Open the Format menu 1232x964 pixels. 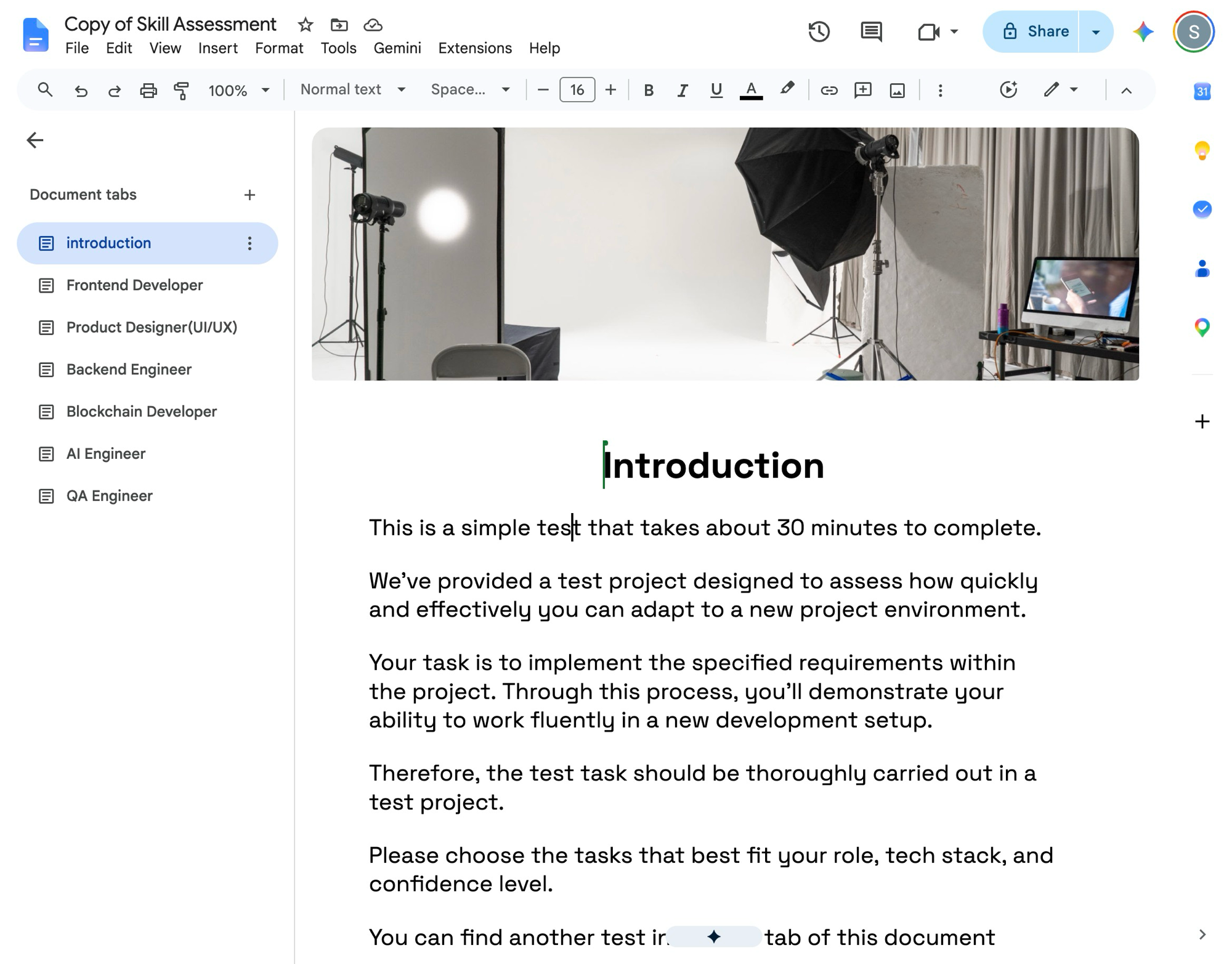click(279, 48)
